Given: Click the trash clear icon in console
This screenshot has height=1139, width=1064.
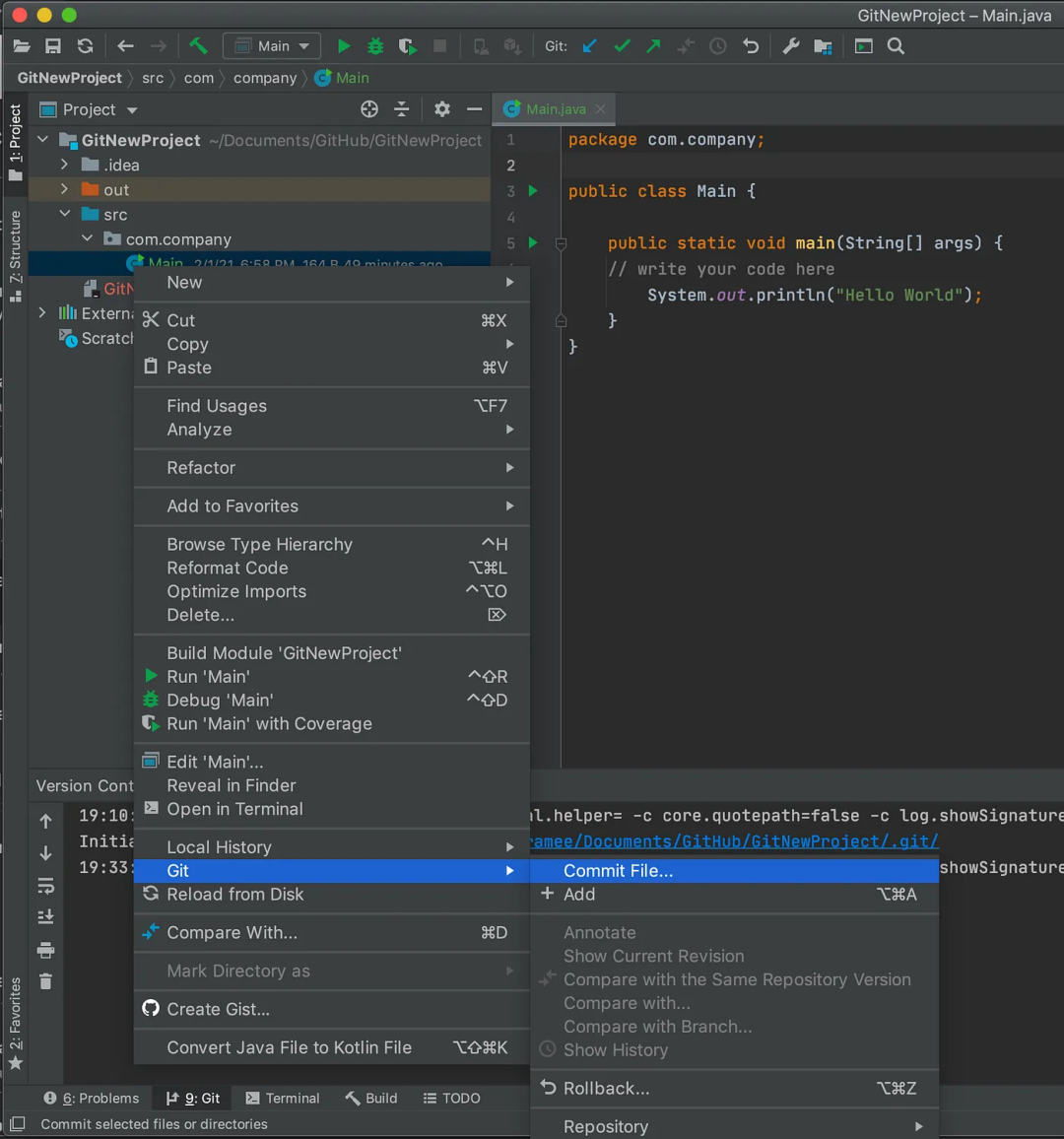Looking at the screenshot, I should (x=45, y=981).
